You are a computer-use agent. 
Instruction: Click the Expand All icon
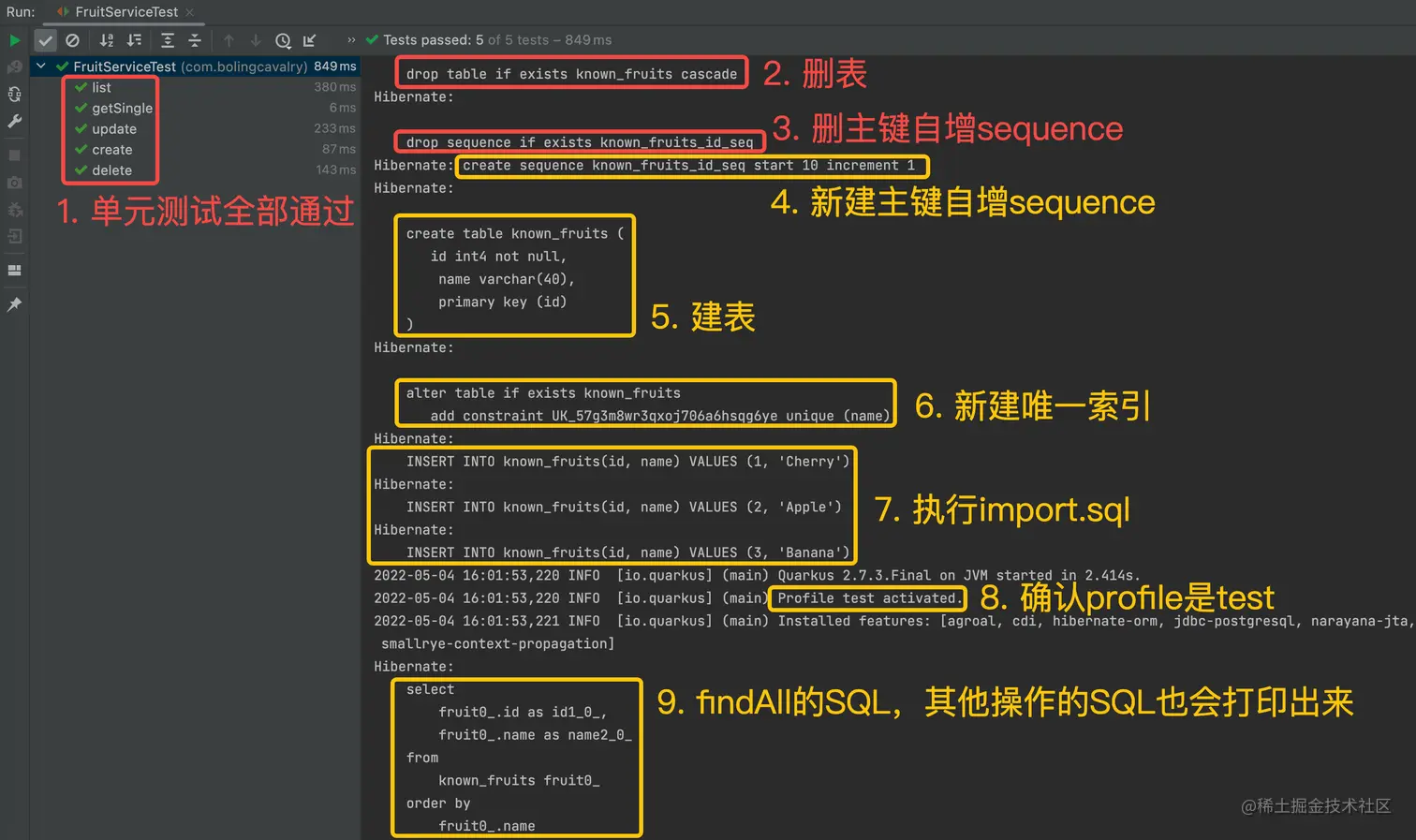(168, 40)
